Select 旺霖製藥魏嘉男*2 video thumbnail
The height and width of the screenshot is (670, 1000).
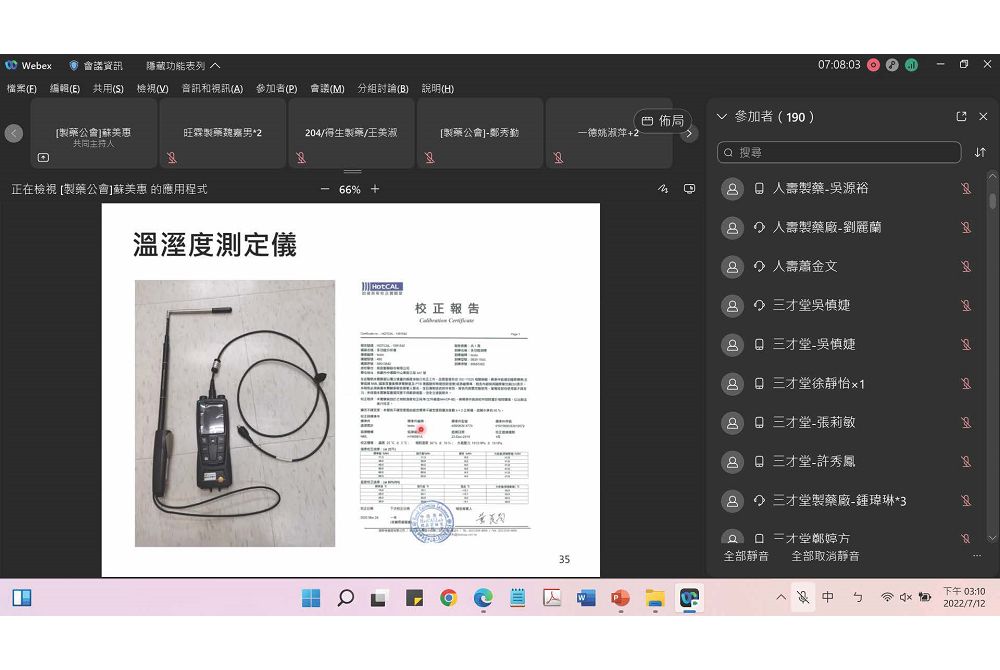pyautogui.click(x=222, y=133)
